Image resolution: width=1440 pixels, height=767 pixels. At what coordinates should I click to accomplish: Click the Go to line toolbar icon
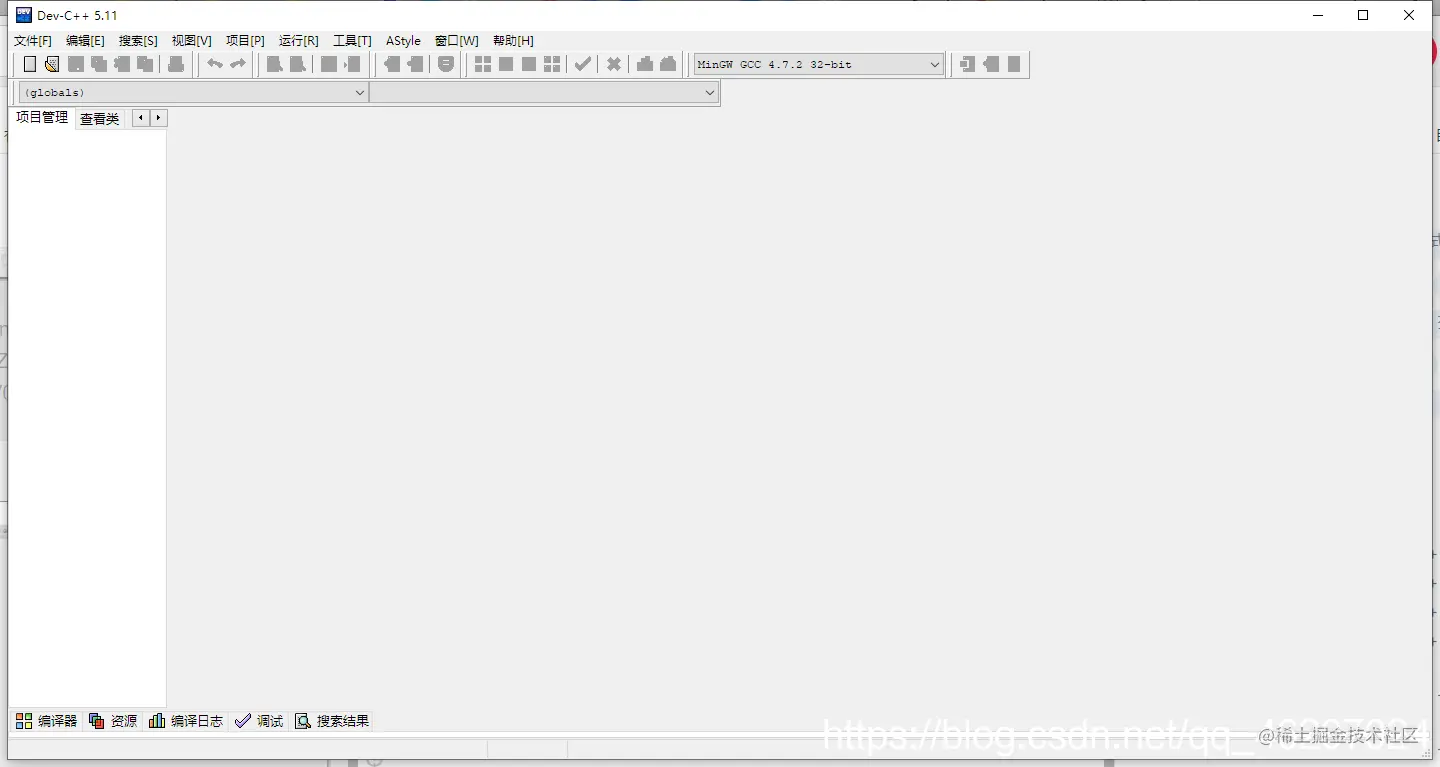352,64
